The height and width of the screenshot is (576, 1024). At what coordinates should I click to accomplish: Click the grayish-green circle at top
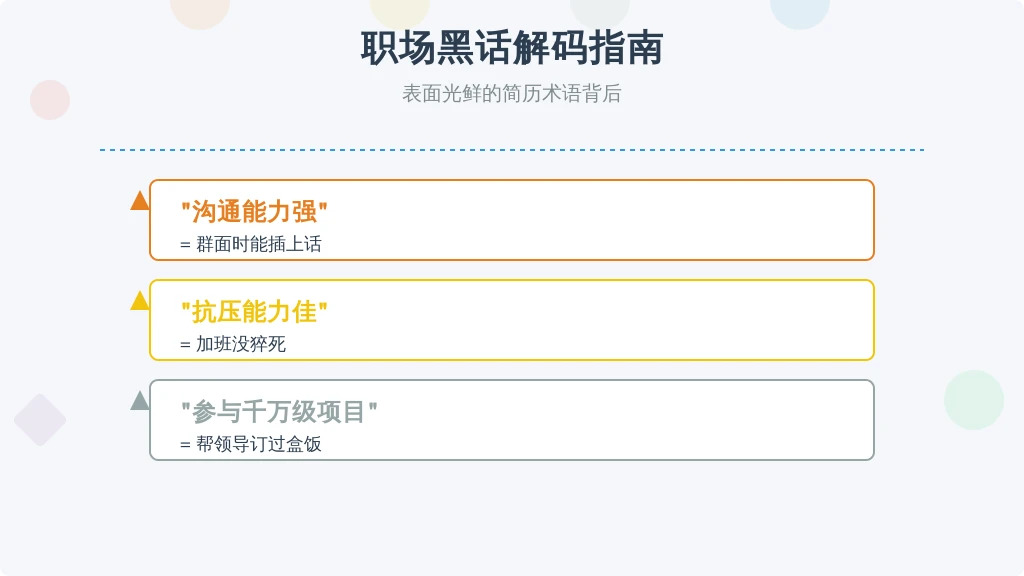tap(600, 10)
